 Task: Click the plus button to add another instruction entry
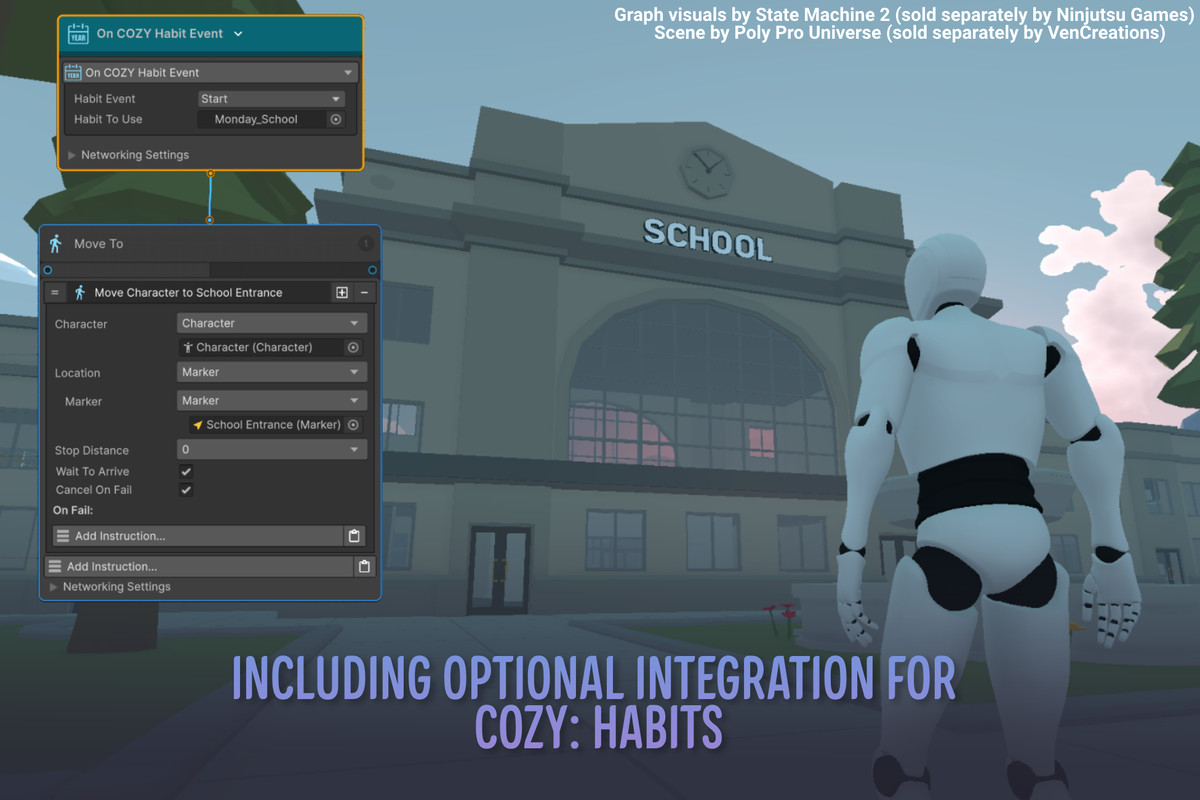341,292
